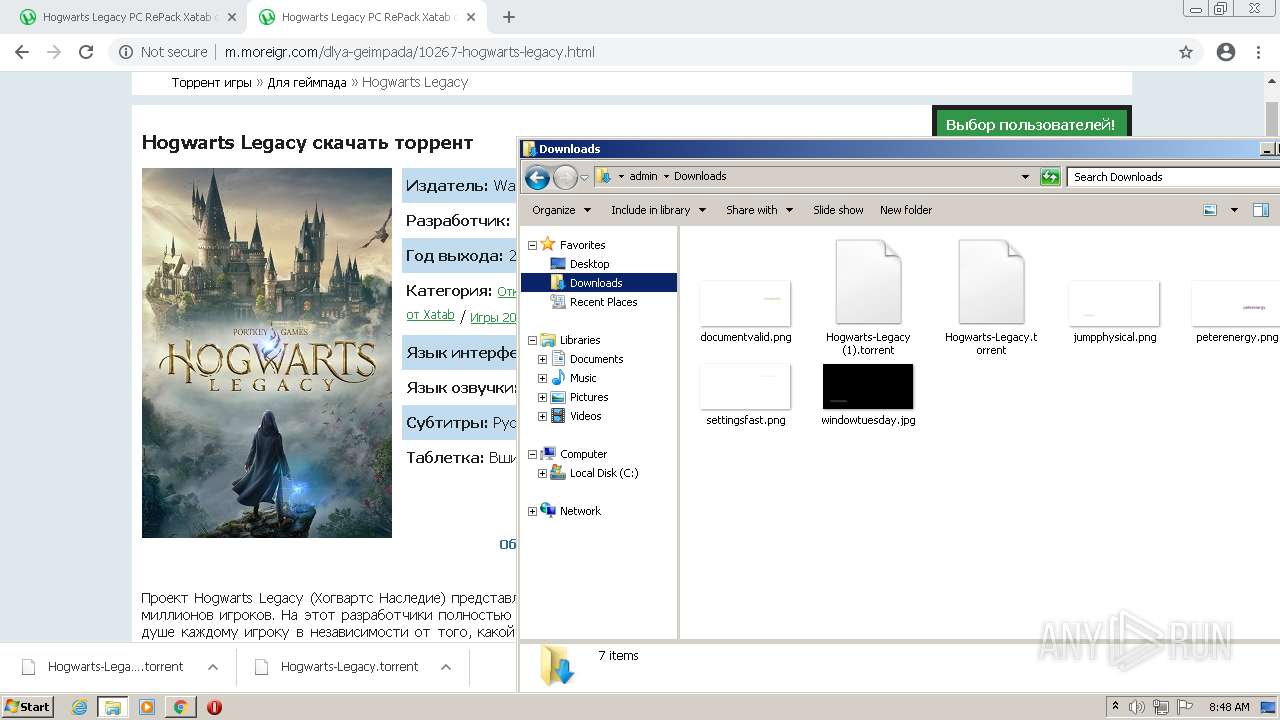
Task: Switch to the second Hogwarts Legacy tab
Action: [366, 17]
